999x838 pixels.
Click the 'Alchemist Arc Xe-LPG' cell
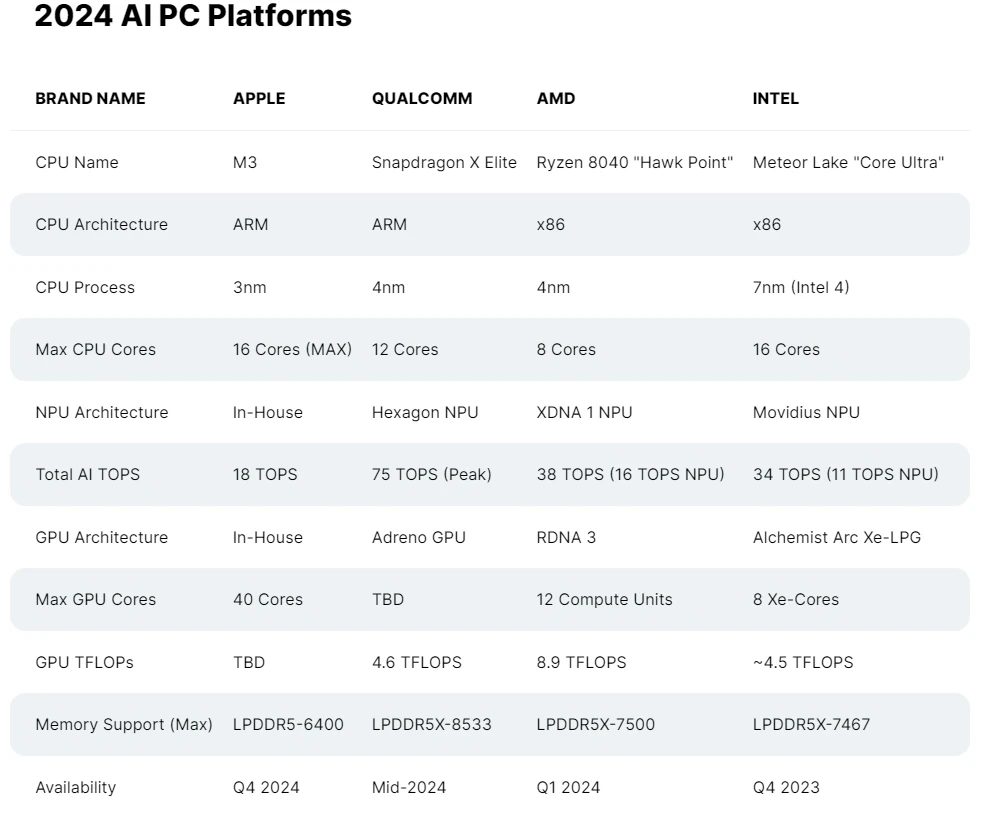837,537
